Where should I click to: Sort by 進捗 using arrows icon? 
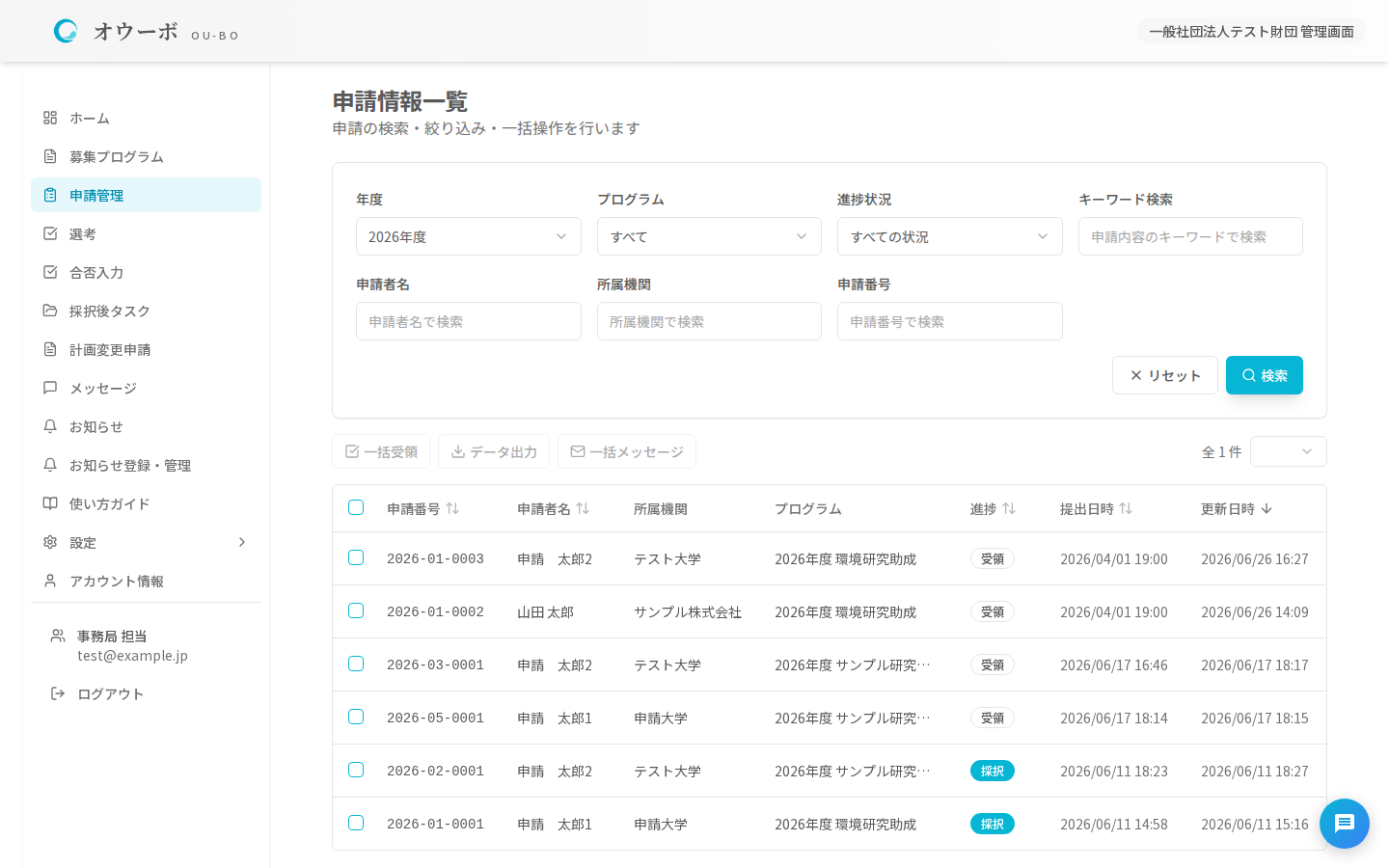1009,508
